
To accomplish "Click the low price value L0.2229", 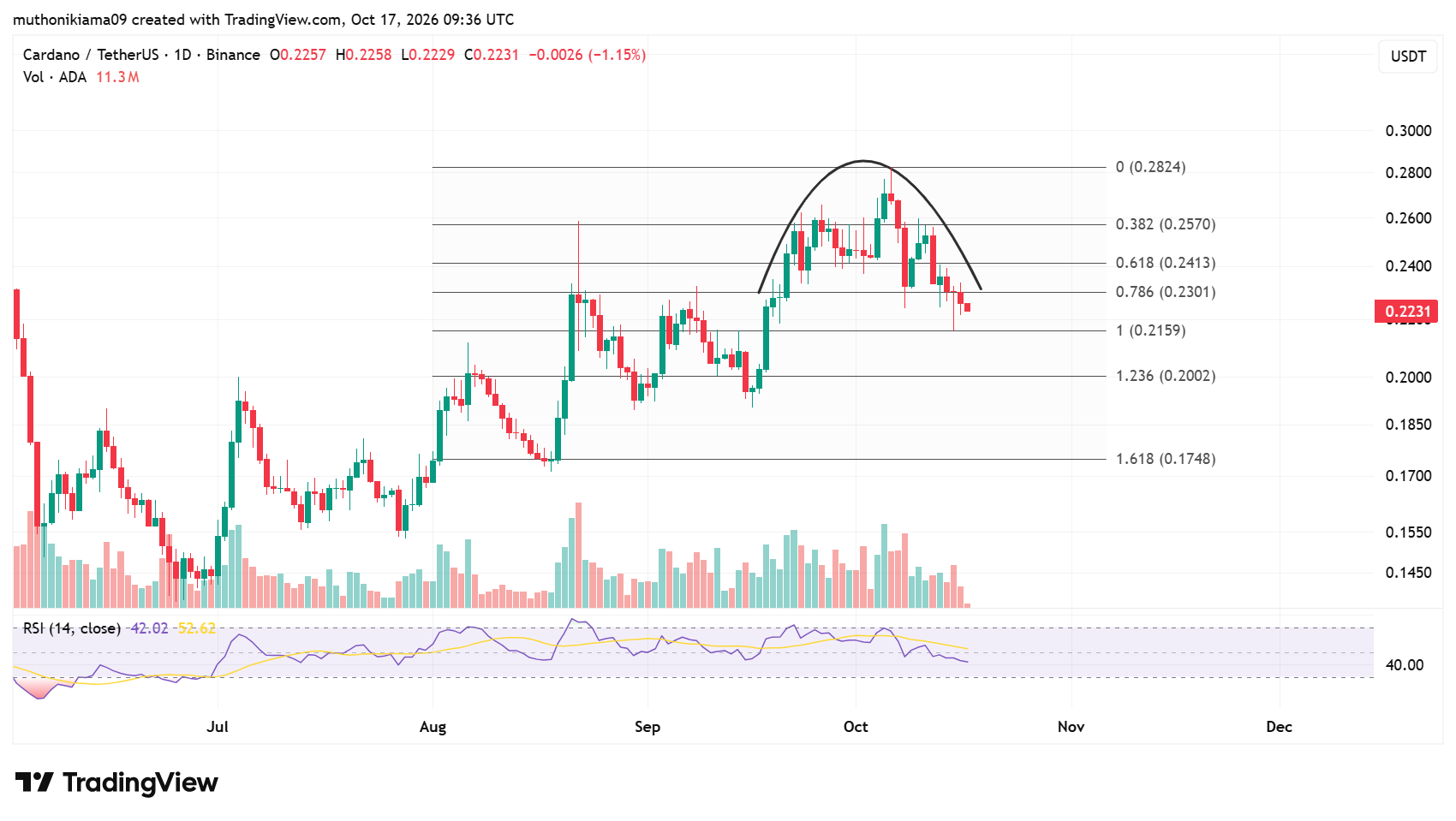I will coord(428,55).
